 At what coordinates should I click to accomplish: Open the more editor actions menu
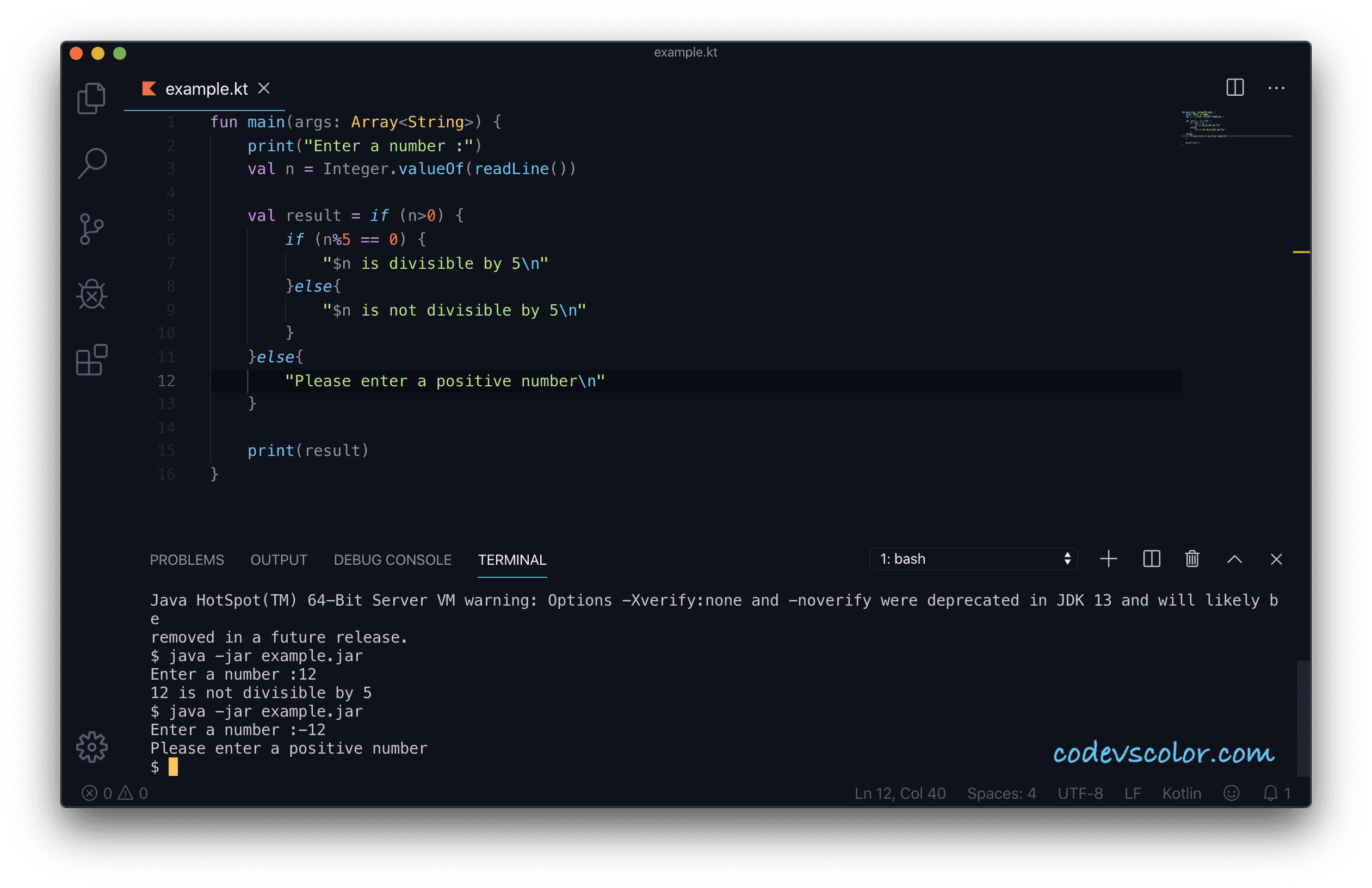pyautogui.click(x=1277, y=88)
